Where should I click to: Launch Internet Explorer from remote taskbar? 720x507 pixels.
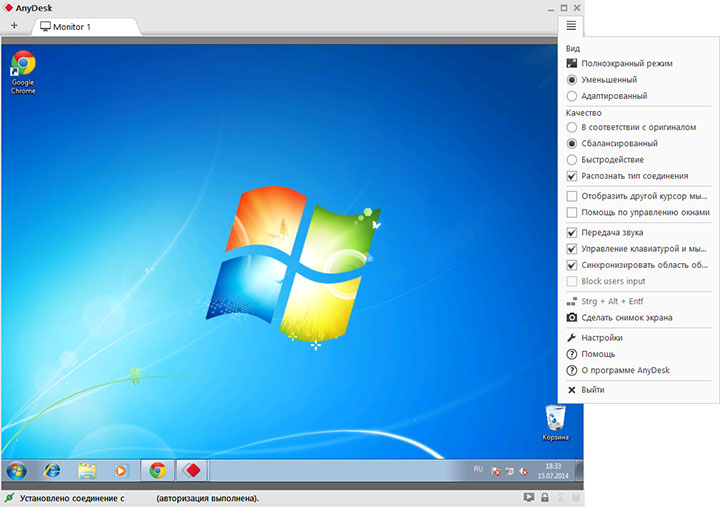click(52, 470)
